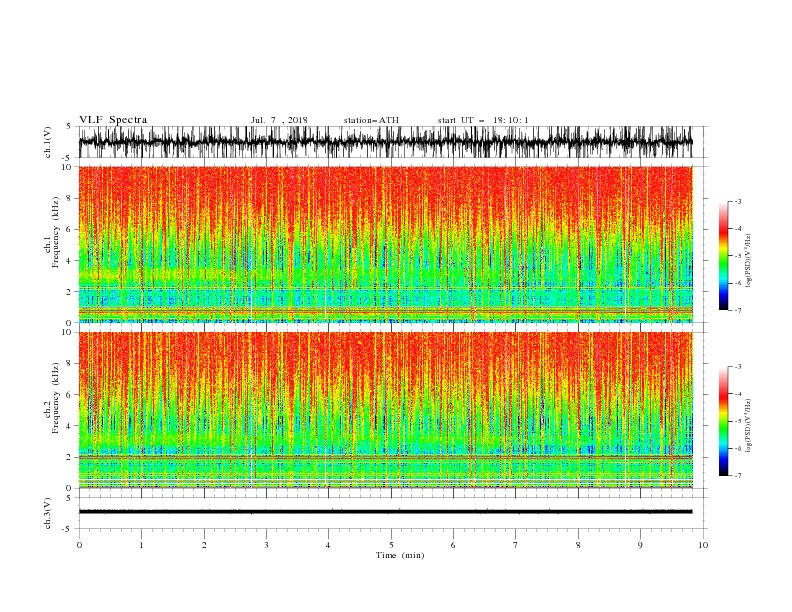Viewport: 792px width, 612px height.
Task: Click the ch.2 spectrogram panel
Action: [x=385, y=410]
